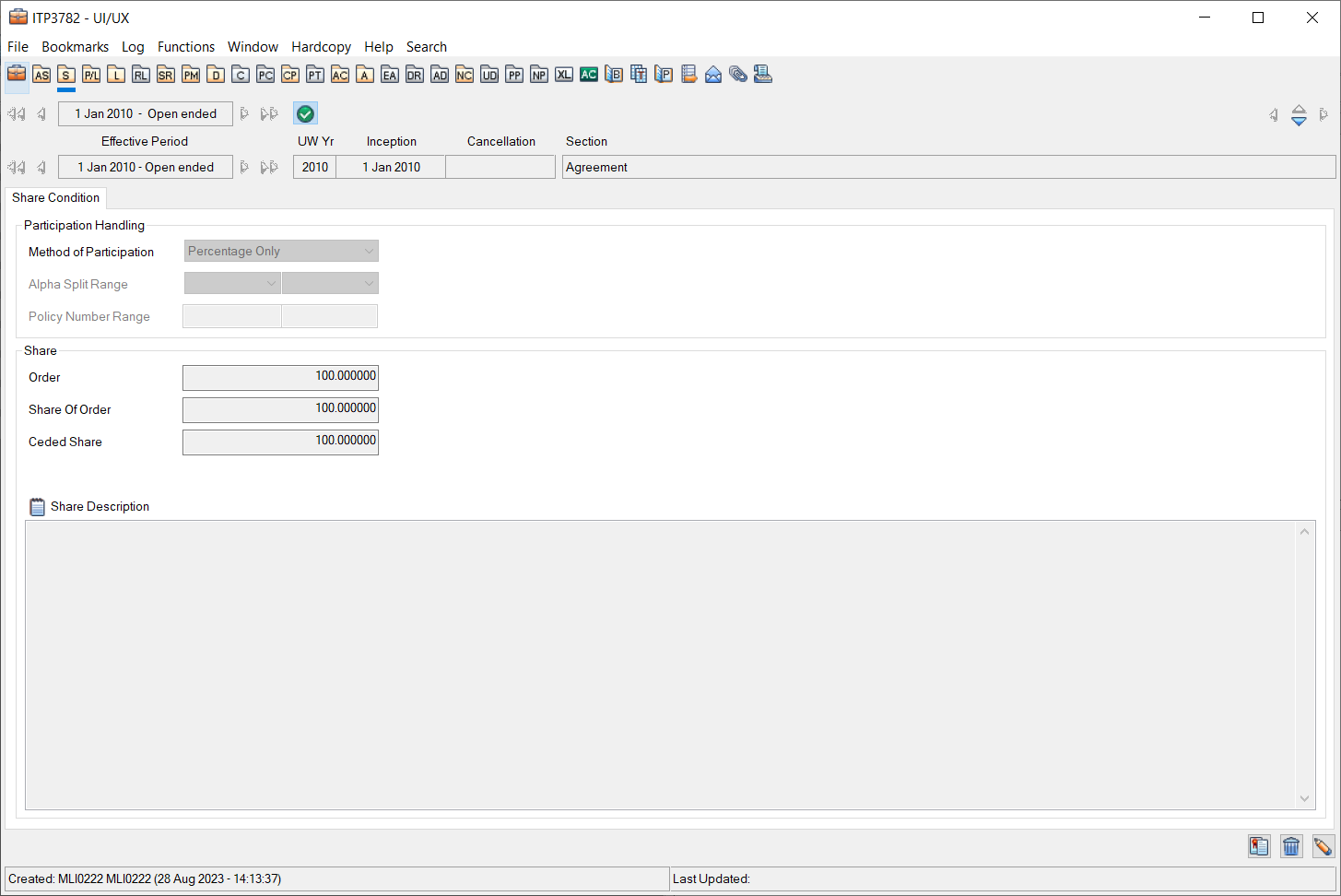The width and height of the screenshot is (1341, 896).
Task: Expand the first Alpha Split Range dropdown
Action: [231, 283]
